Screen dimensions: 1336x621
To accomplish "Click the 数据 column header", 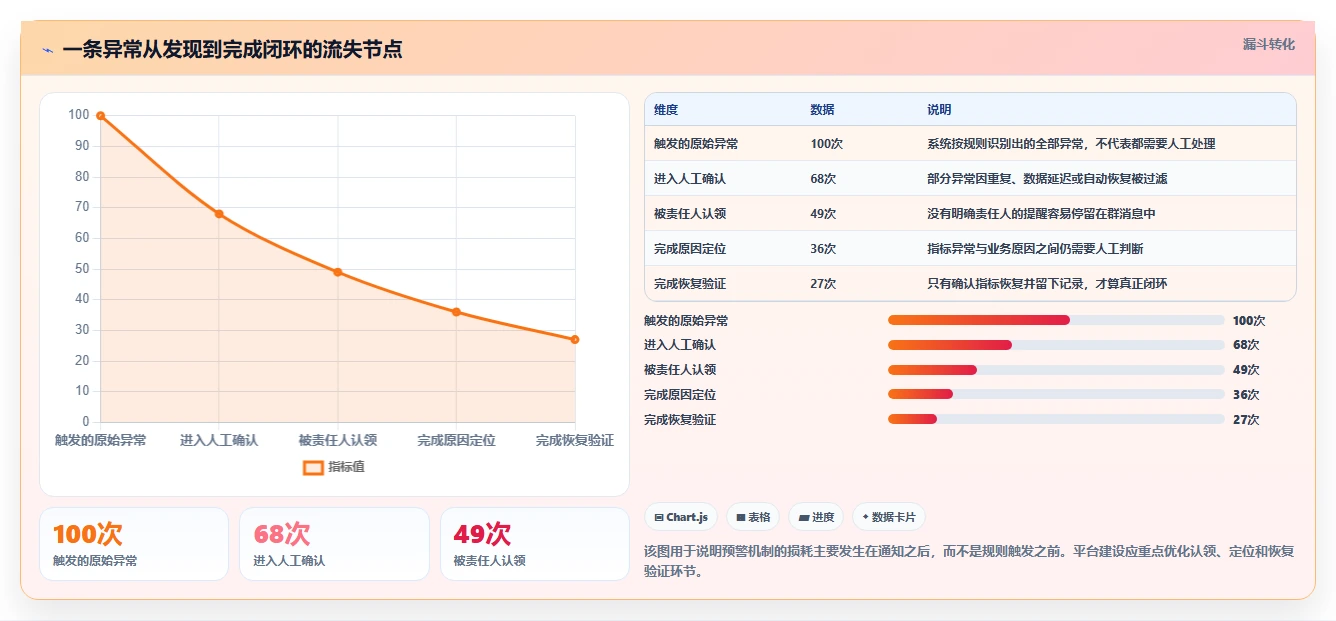I will pyautogui.click(x=822, y=110).
